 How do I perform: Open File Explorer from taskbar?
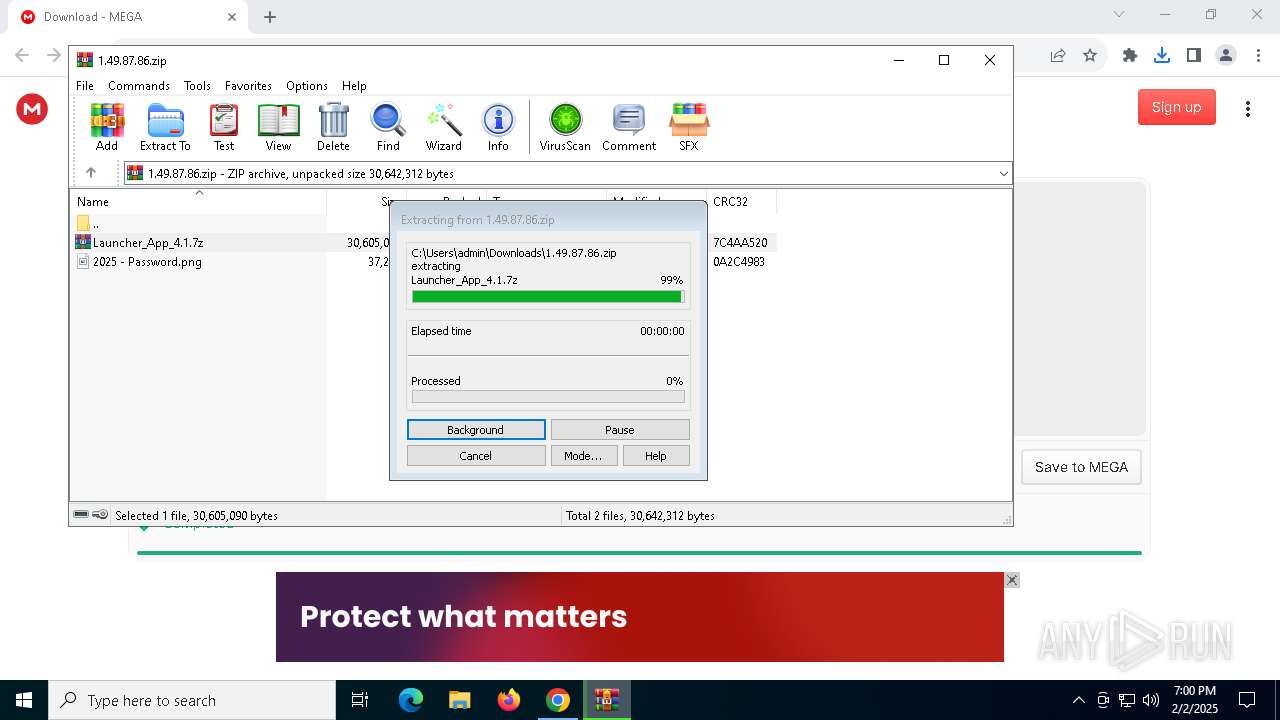[x=460, y=700]
